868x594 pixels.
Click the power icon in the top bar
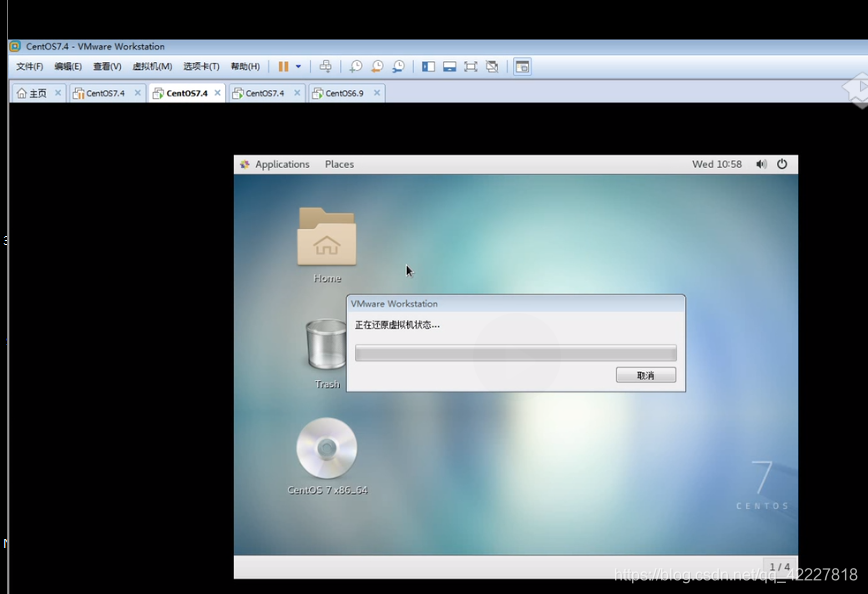782,164
